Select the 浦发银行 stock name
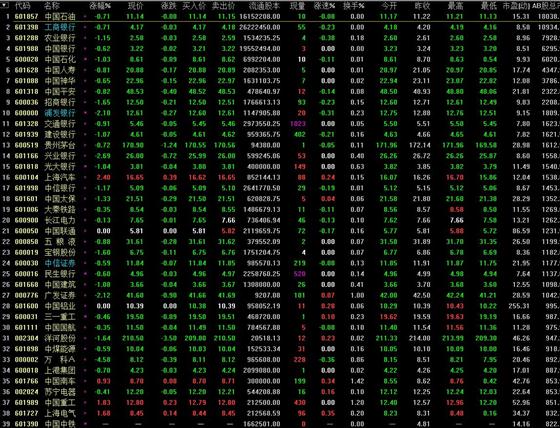The image size is (560, 428). tap(60, 113)
